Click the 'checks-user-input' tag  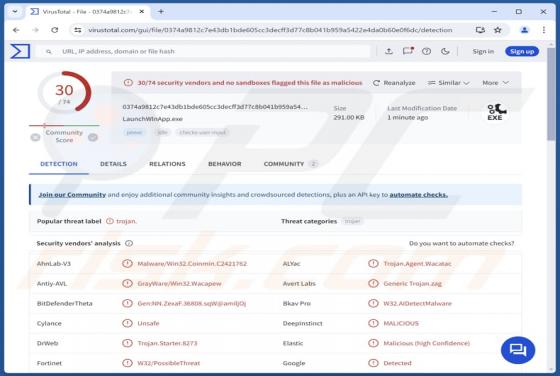[x=202, y=132]
